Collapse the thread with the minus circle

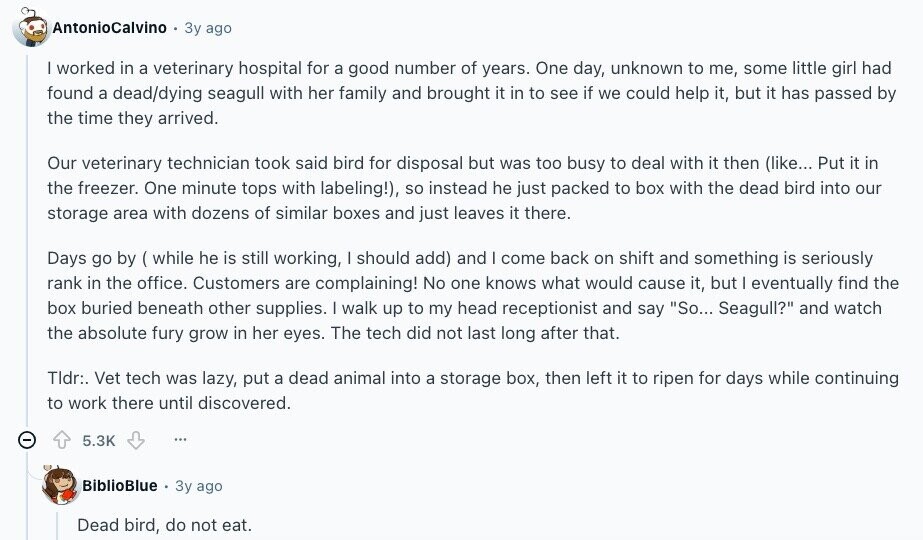(28, 440)
